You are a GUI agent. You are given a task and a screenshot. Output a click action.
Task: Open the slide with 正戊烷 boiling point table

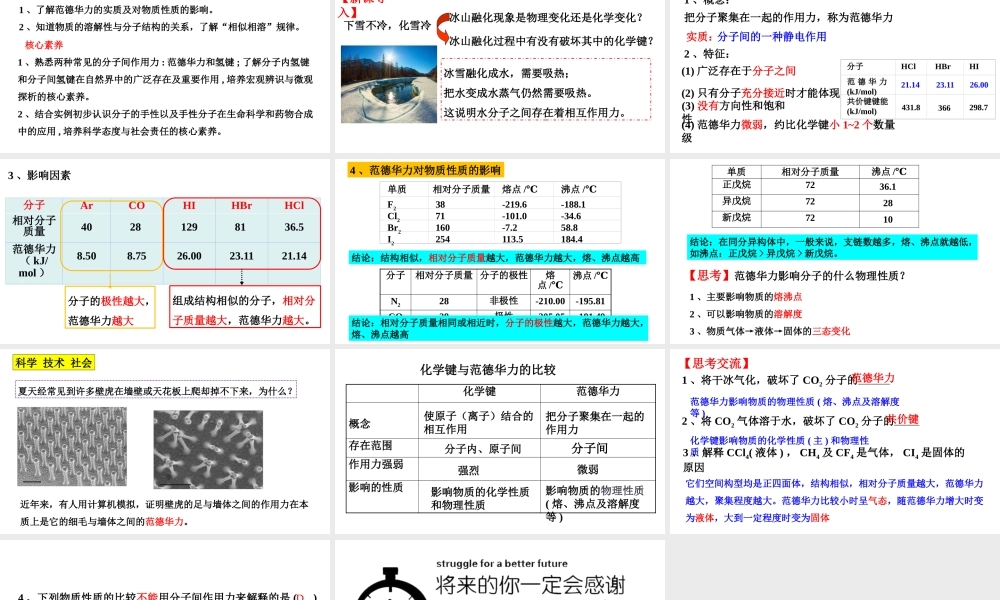(x=835, y=252)
